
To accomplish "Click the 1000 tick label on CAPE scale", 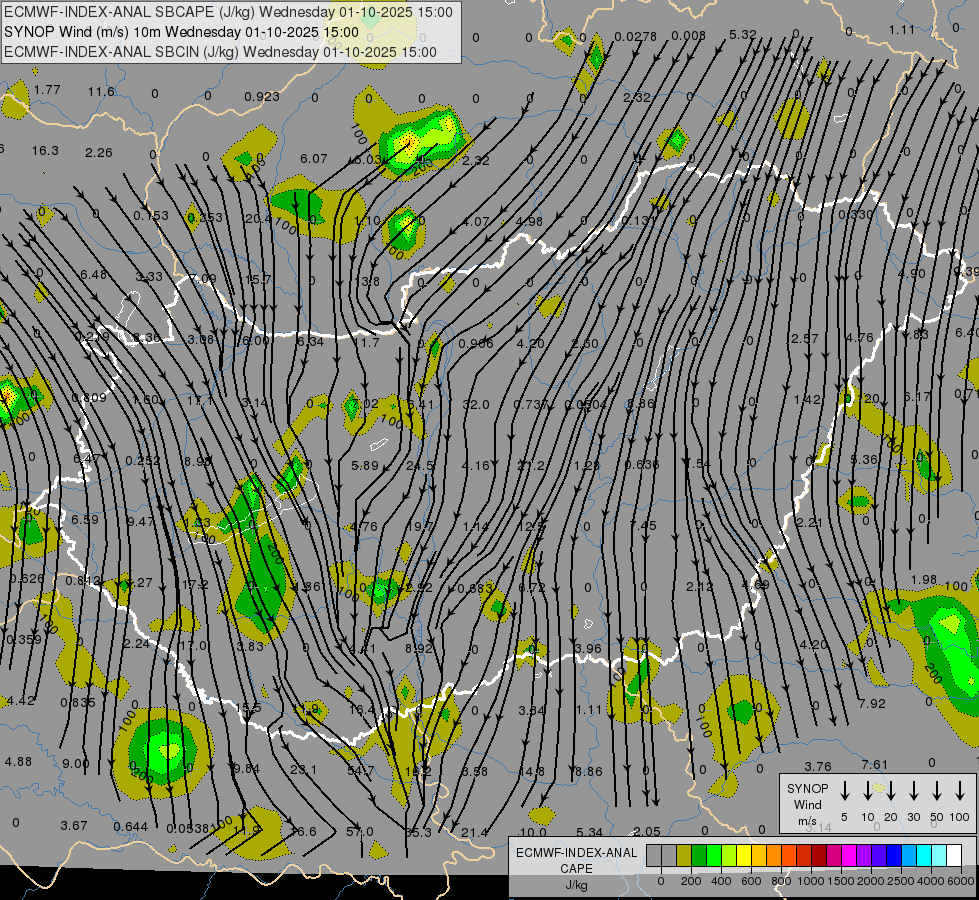I will tap(810, 881).
